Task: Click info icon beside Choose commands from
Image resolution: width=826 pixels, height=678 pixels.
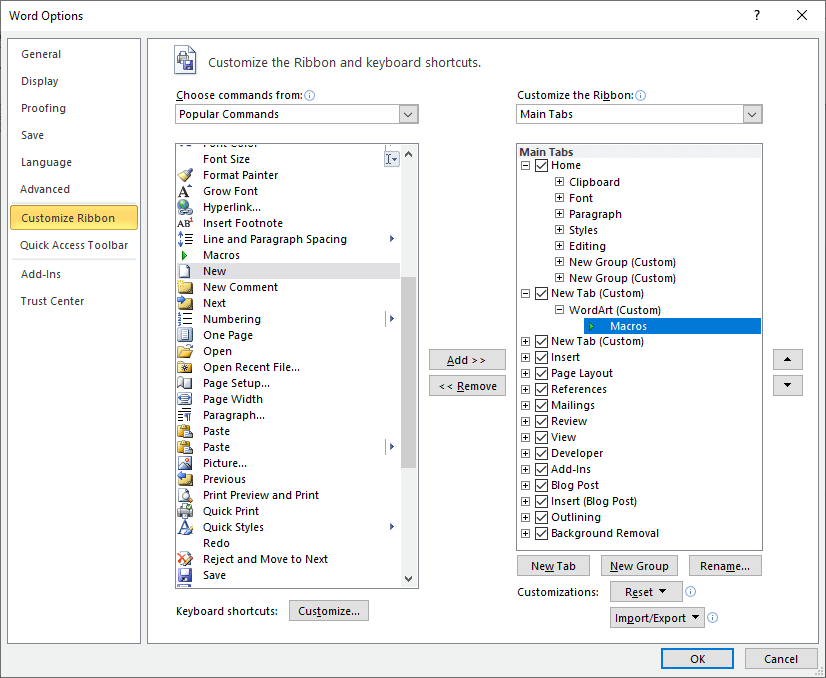Action: [310, 95]
